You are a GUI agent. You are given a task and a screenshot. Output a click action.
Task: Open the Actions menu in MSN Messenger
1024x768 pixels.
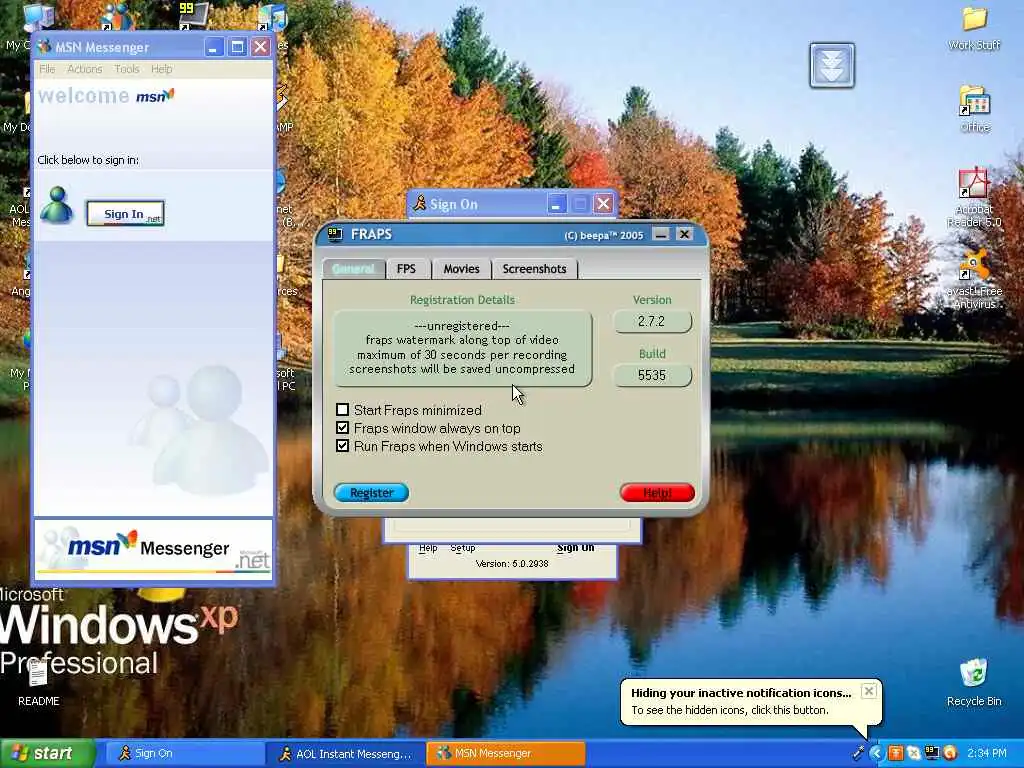click(x=85, y=69)
